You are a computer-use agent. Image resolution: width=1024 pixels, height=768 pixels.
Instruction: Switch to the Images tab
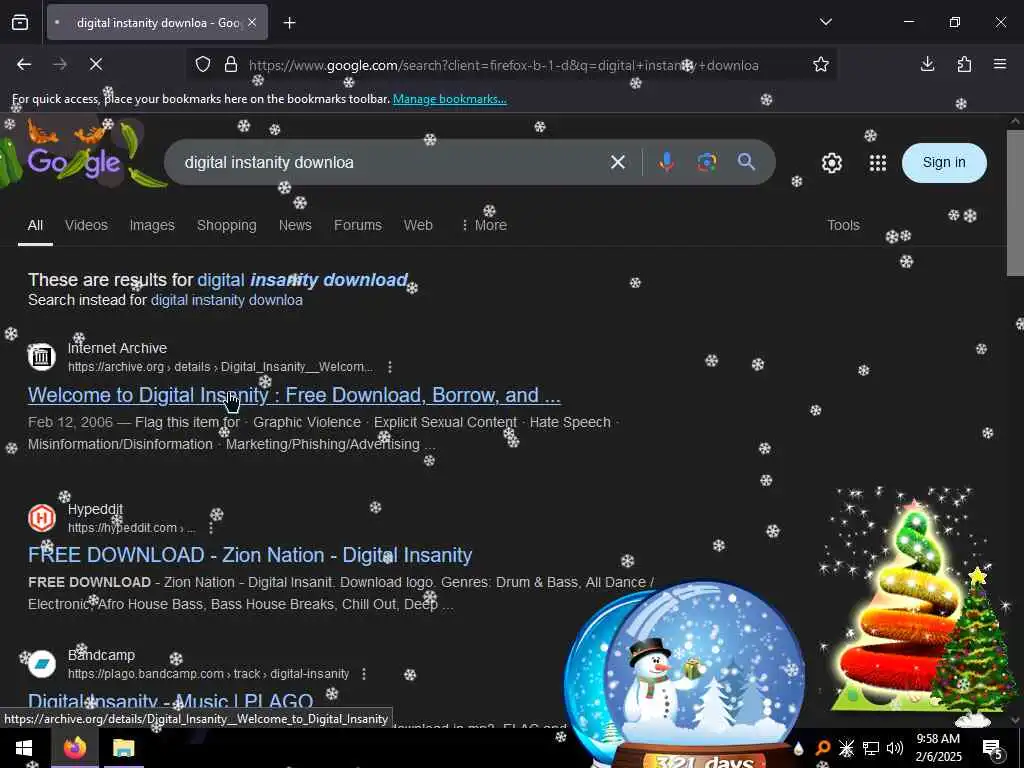coord(152,225)
